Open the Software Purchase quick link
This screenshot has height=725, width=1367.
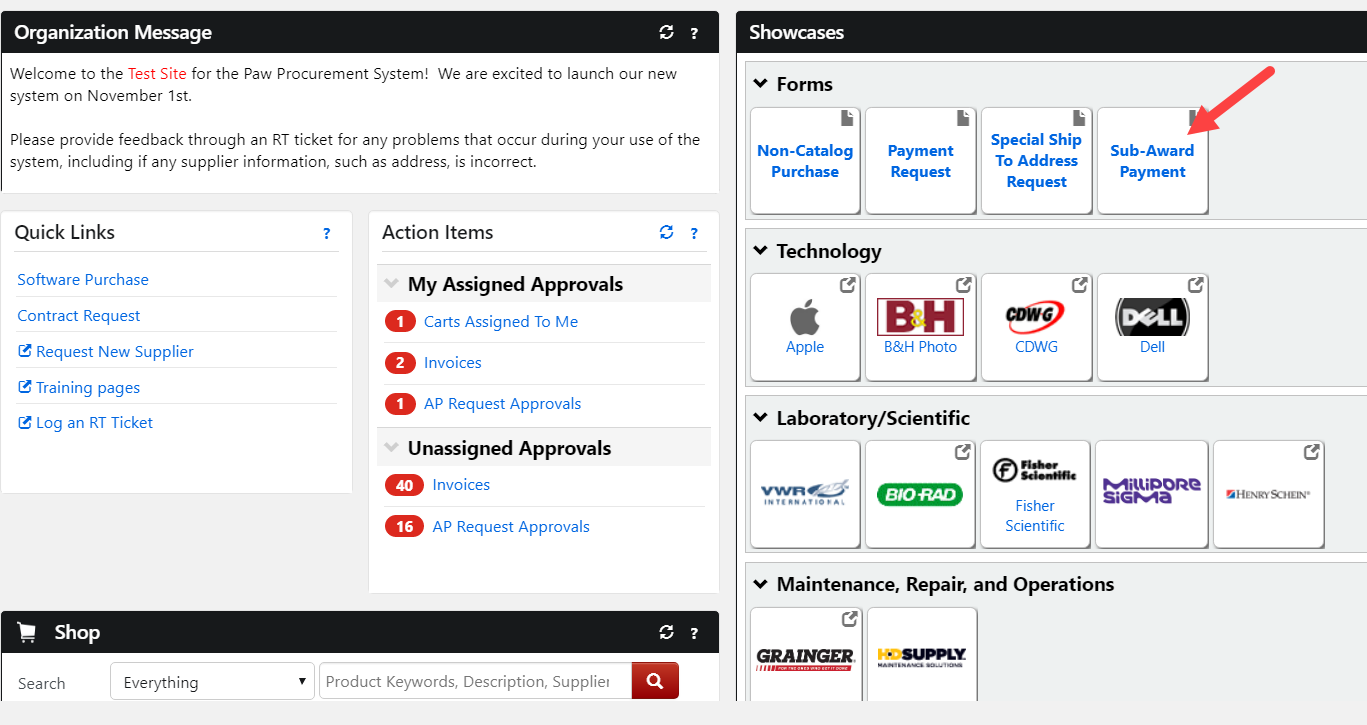click(x=83, y=280)
